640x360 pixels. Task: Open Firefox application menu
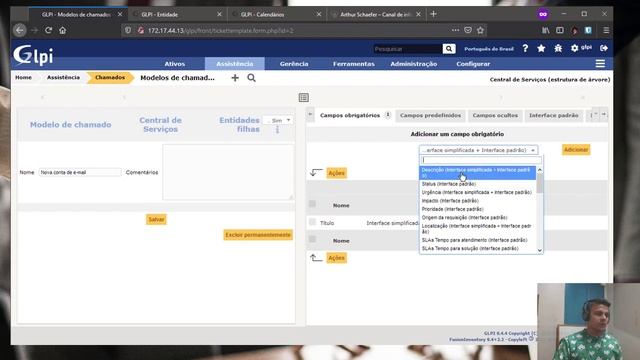[606, 30]
